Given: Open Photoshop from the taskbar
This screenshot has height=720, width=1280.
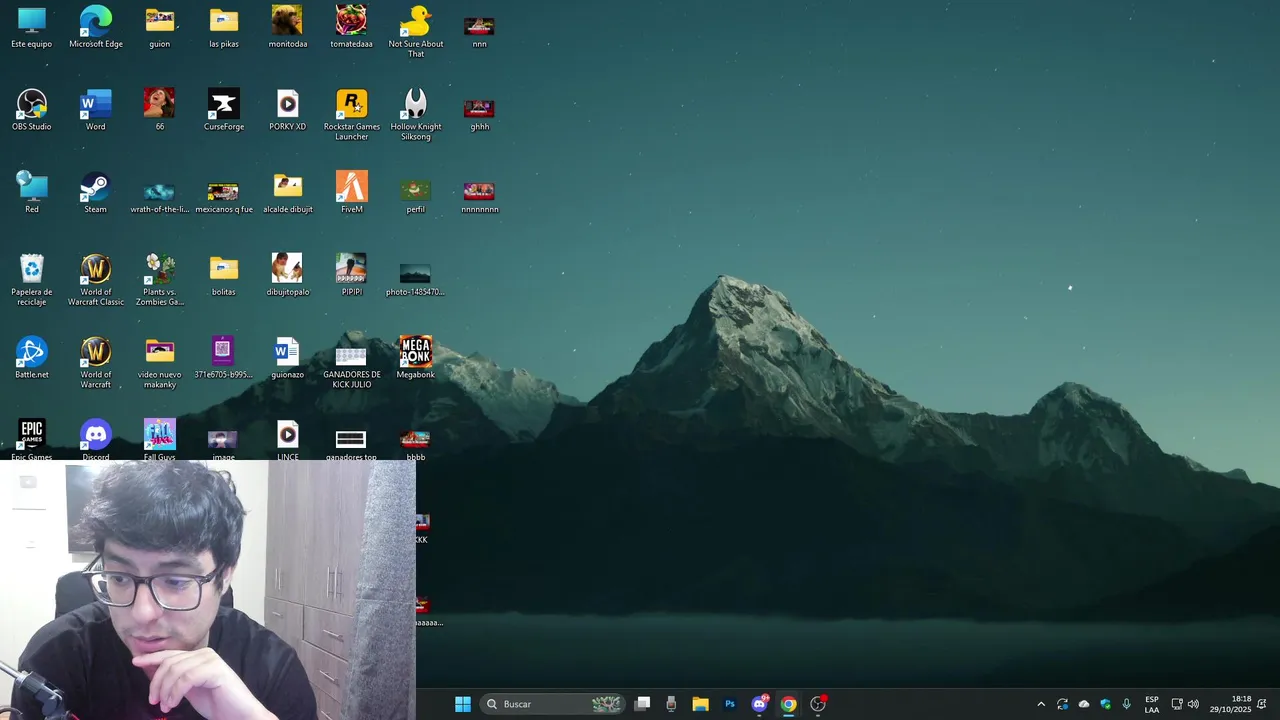Looking at the screenshot, I should point(730,704).
